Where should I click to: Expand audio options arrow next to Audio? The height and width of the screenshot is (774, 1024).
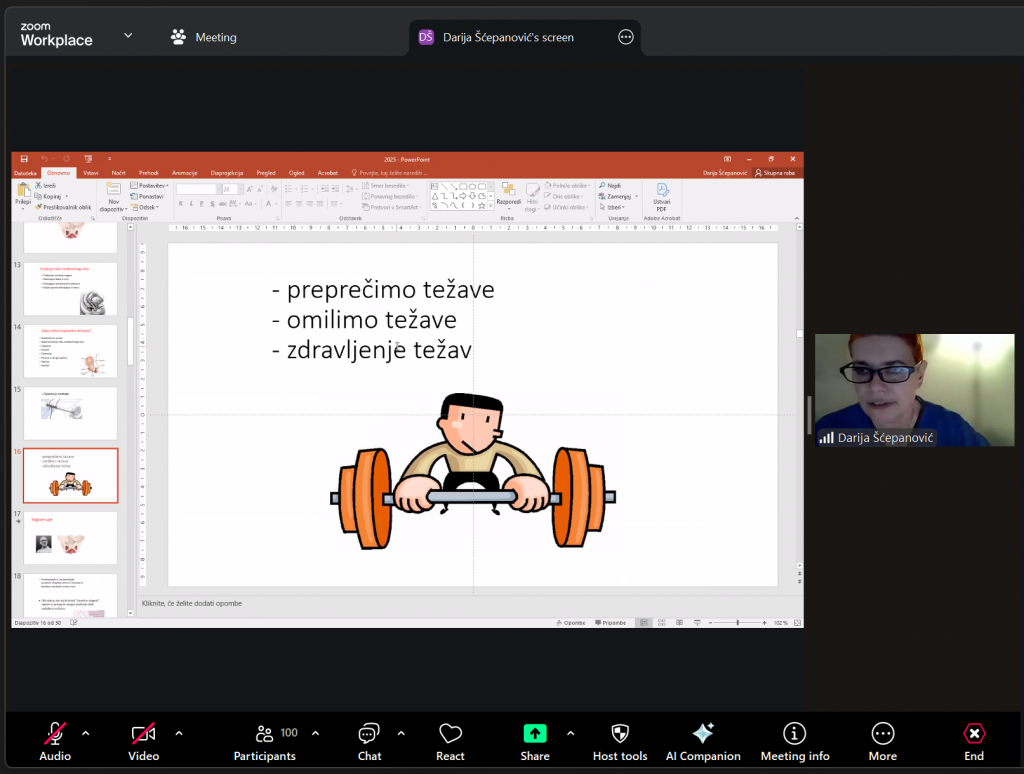[85, 733]
